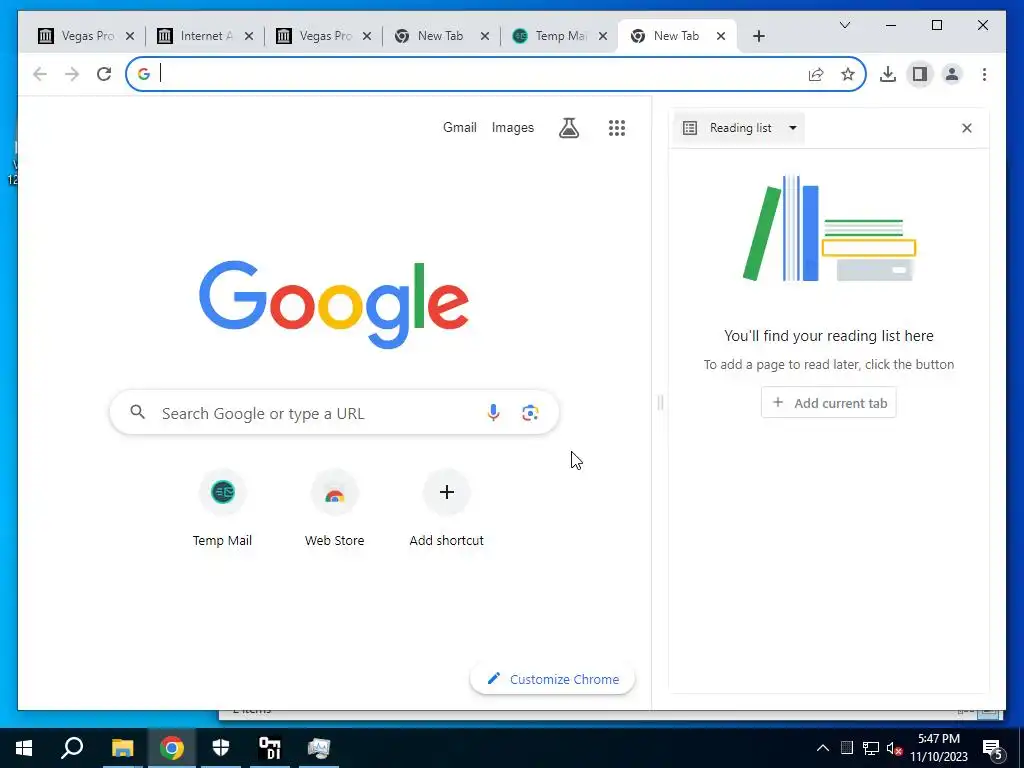Open the Images link
The height and width of the screenshot is (768, 1024).
513,127
